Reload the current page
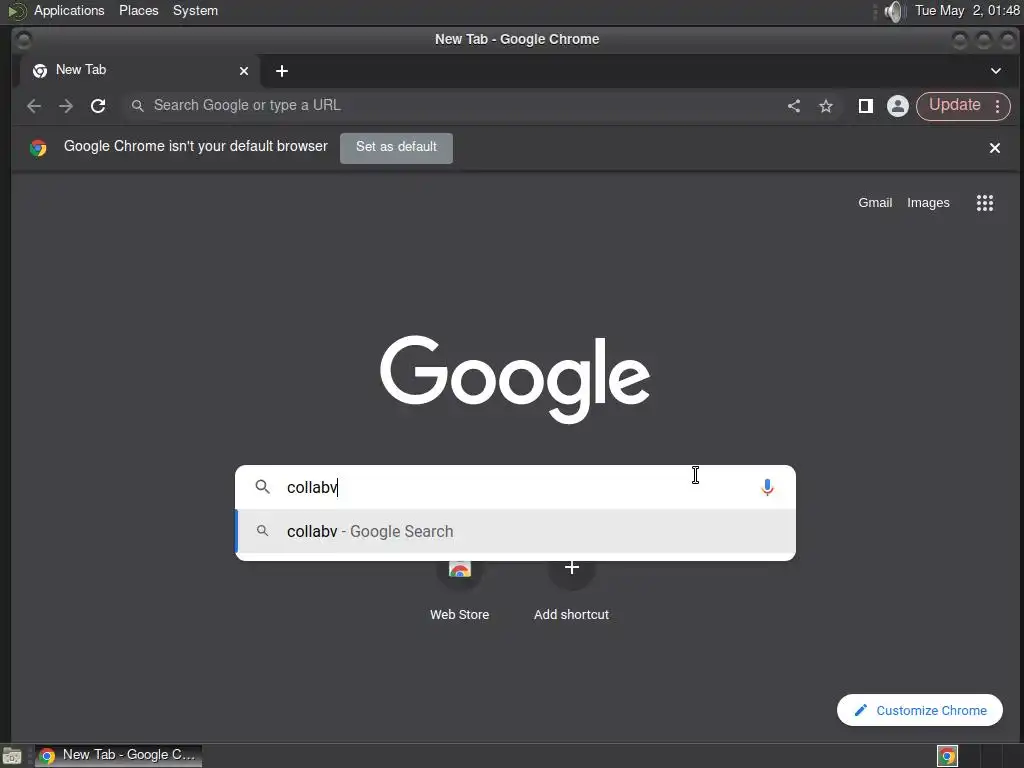 [x=98, y=106]
